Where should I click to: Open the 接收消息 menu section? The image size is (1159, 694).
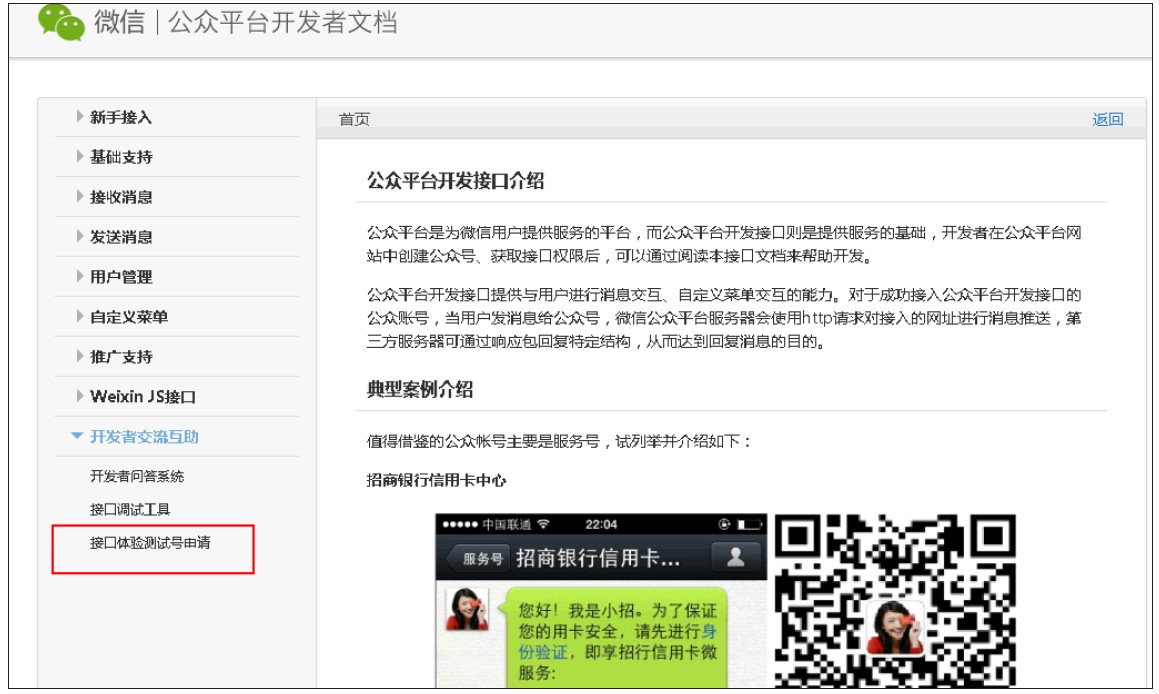121,197
